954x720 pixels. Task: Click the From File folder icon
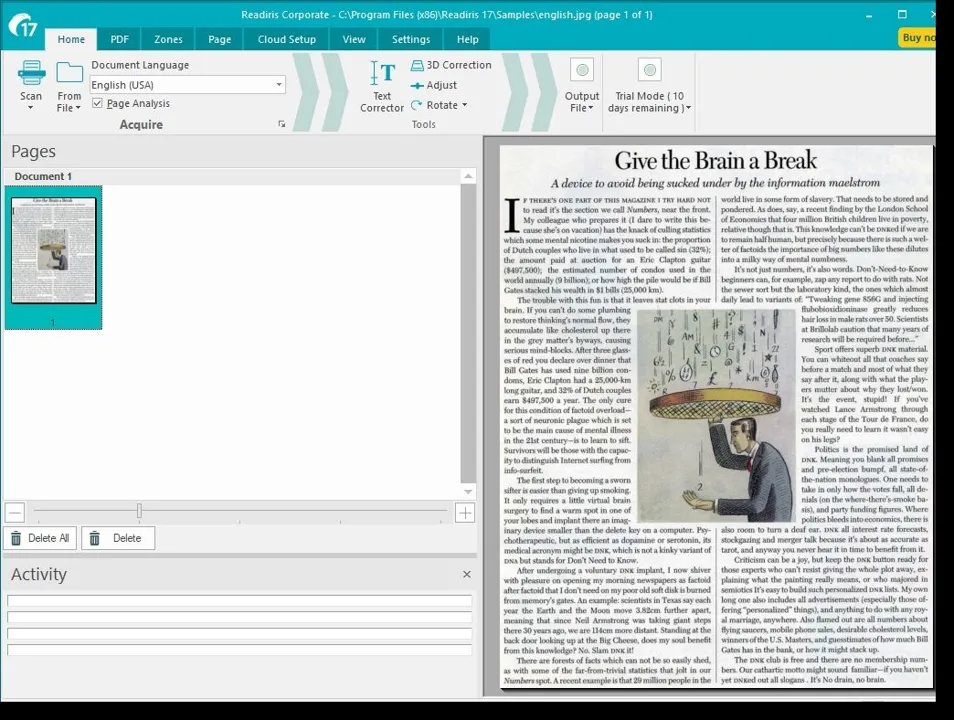69,72
